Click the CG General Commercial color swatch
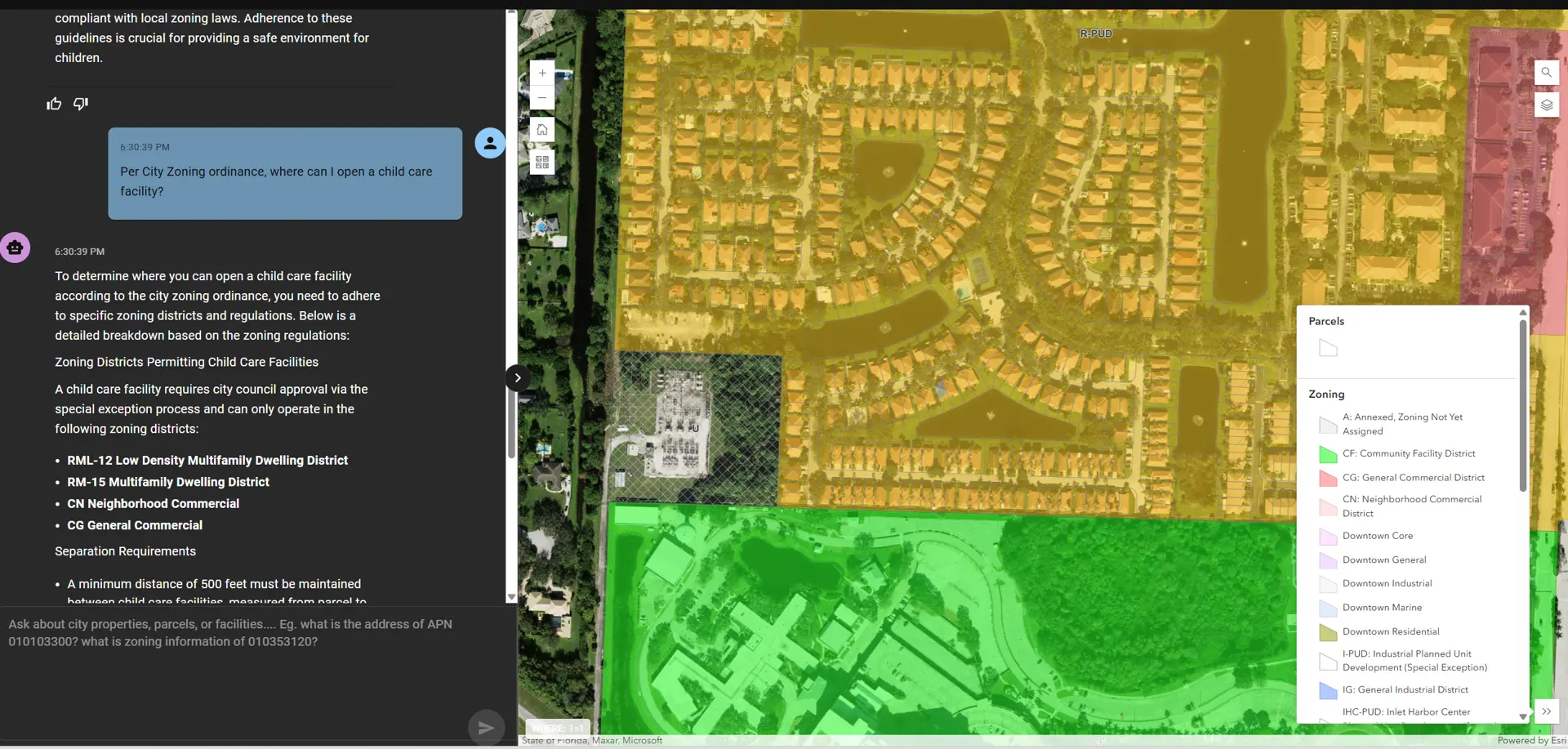 1327,479
